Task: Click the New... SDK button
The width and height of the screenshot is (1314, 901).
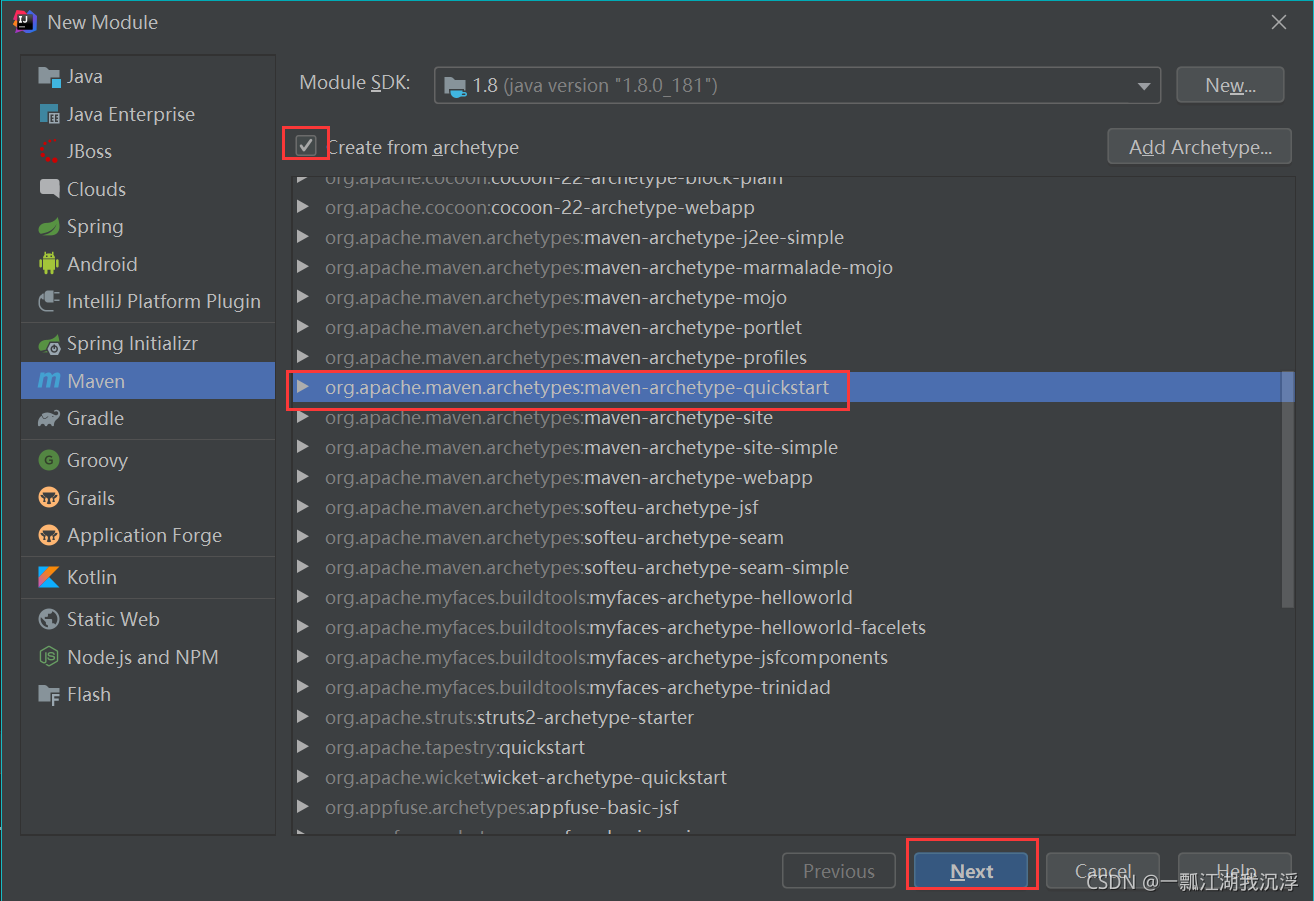Action: point(1230,86)
